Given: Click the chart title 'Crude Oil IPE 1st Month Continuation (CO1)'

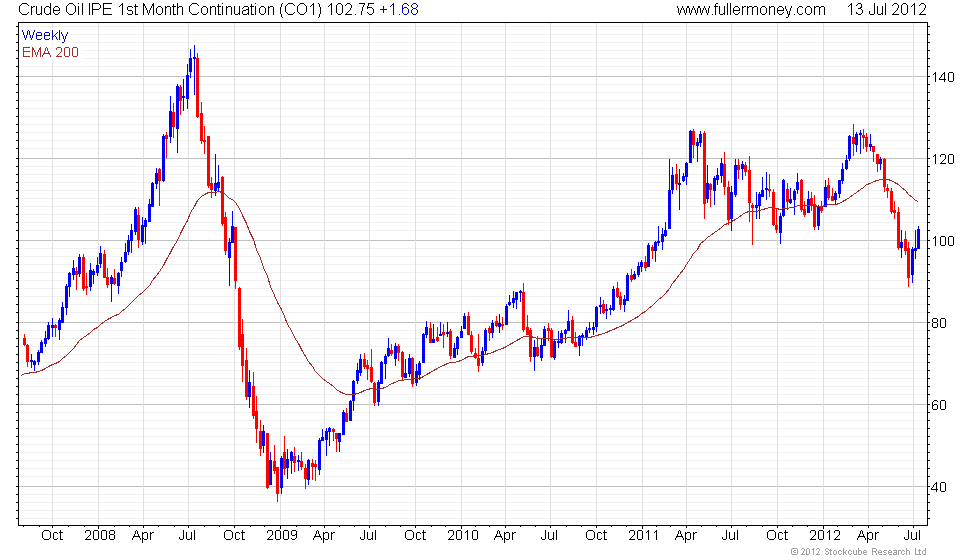Looking at the screenshot, I should 170,9.
